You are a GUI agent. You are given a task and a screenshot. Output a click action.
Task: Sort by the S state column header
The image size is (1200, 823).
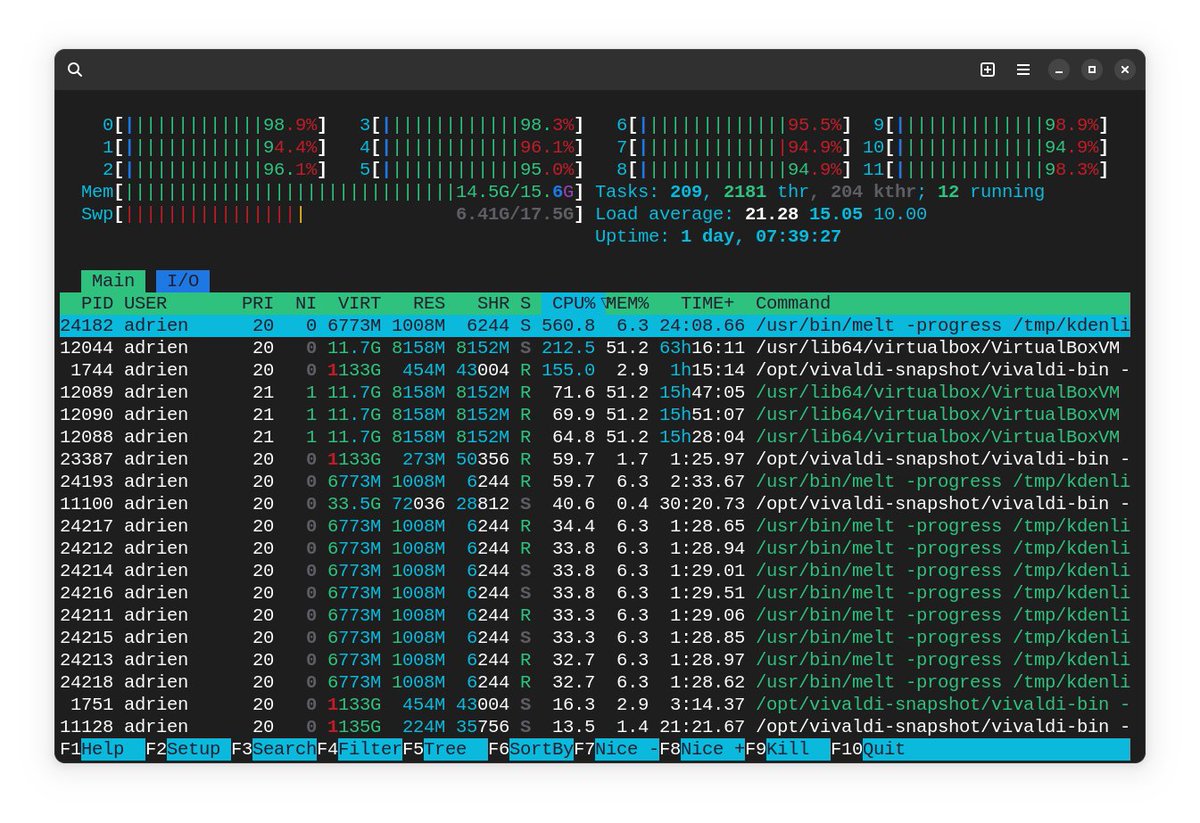tap(525, 303)
